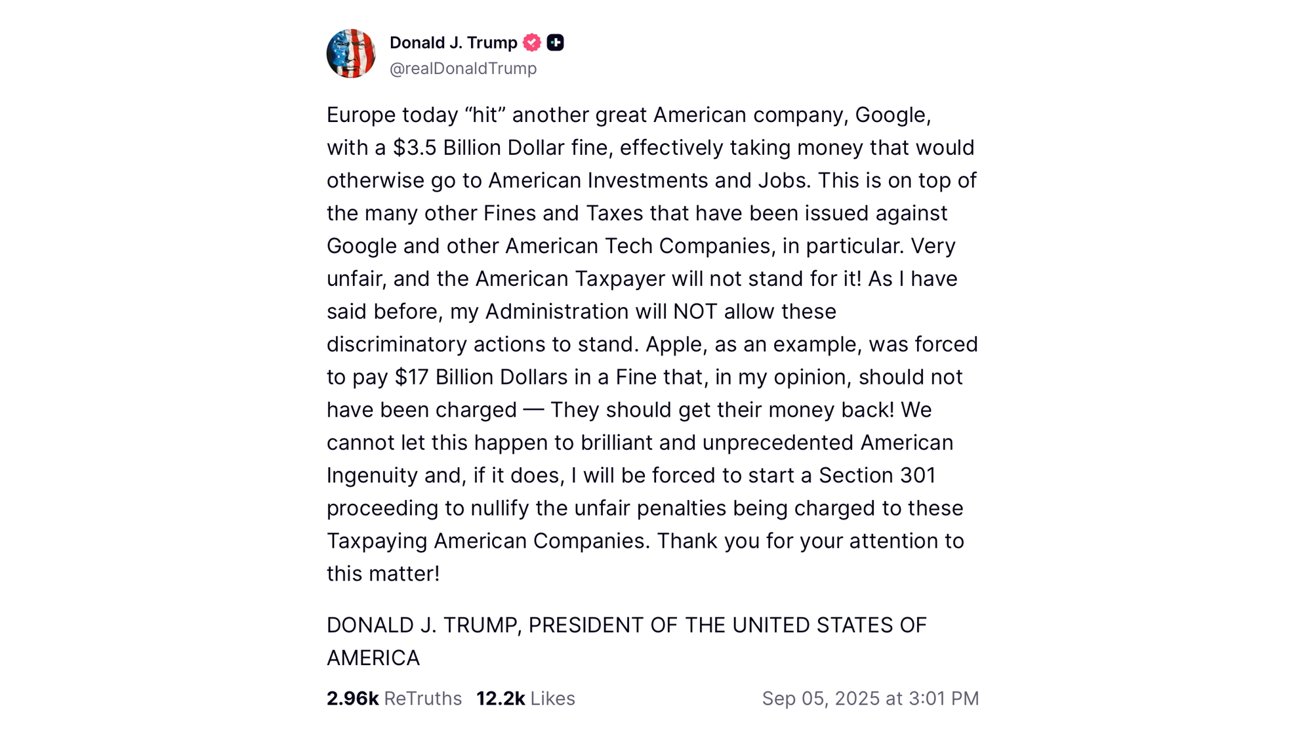Click the 2.96k ReTruths number
Viewport: 1312px width, 738px height.
(352, 698)
